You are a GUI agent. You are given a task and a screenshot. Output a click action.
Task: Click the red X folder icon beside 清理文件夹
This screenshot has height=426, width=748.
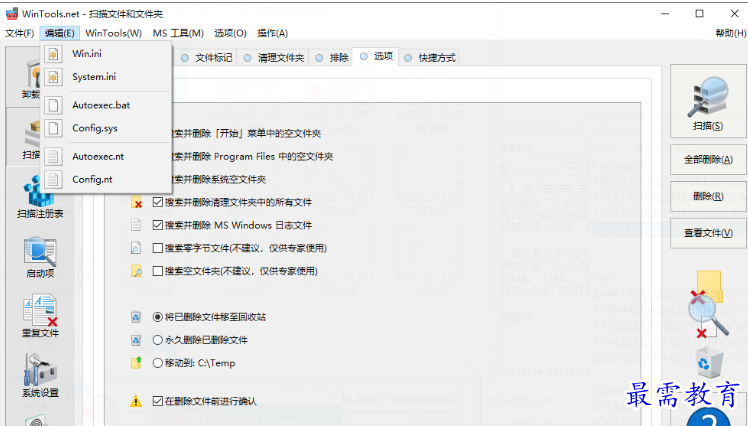coord(136,202)
